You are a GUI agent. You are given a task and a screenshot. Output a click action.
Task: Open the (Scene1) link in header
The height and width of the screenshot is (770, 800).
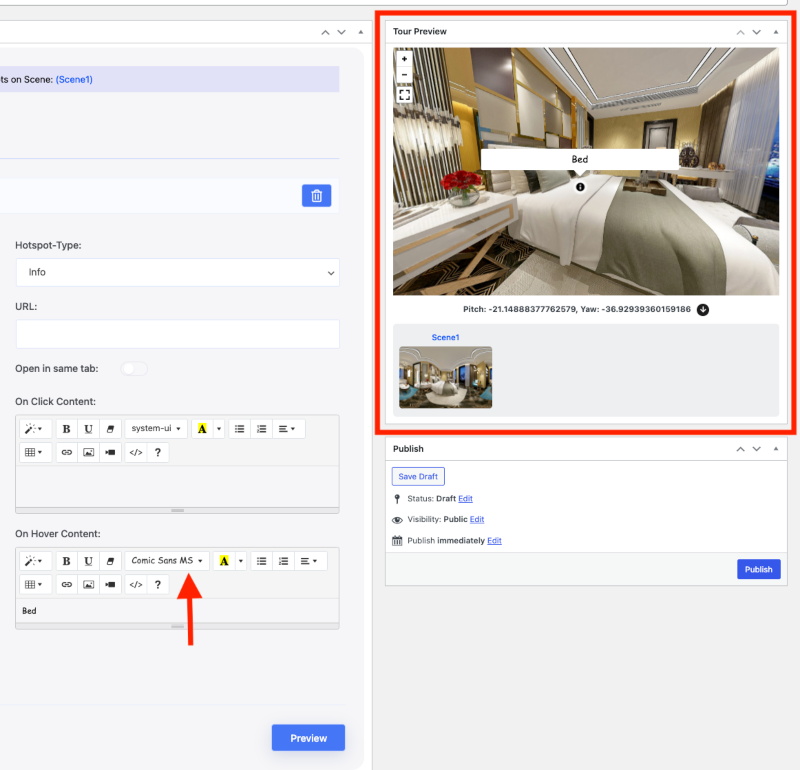(x=74, y=80)
